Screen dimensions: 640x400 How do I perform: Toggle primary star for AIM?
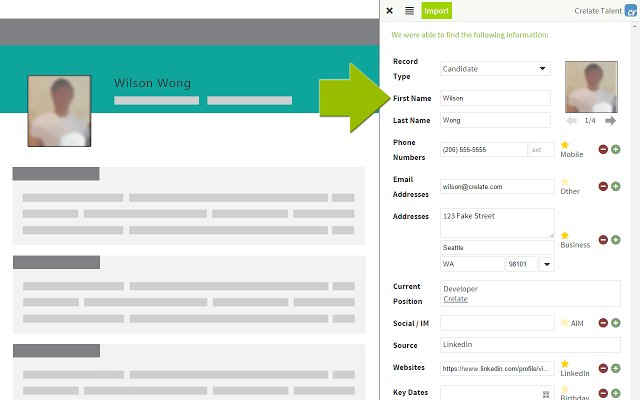(x=565, y=322)
